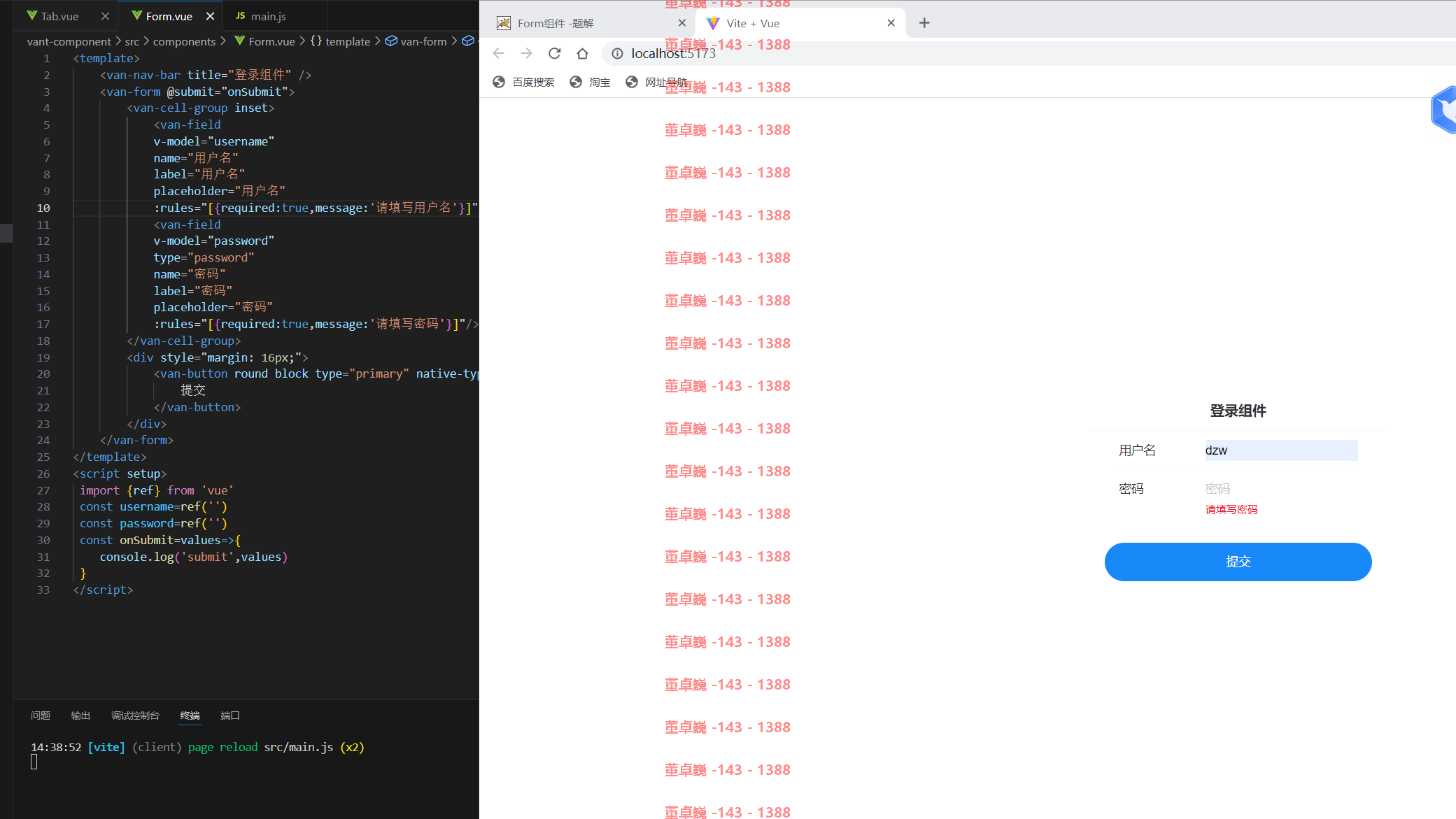
Task: Select the 终端 panel tab
Action: click(190, 715)
